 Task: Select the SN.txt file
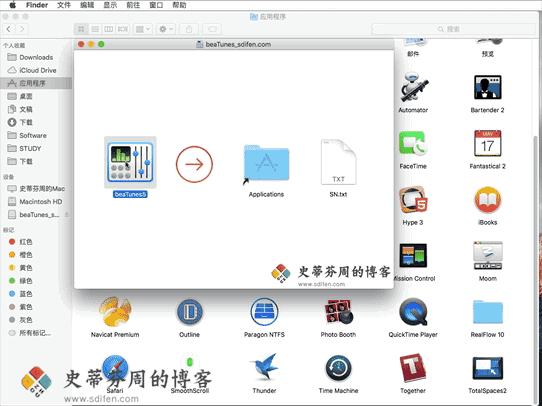[338, 162]
